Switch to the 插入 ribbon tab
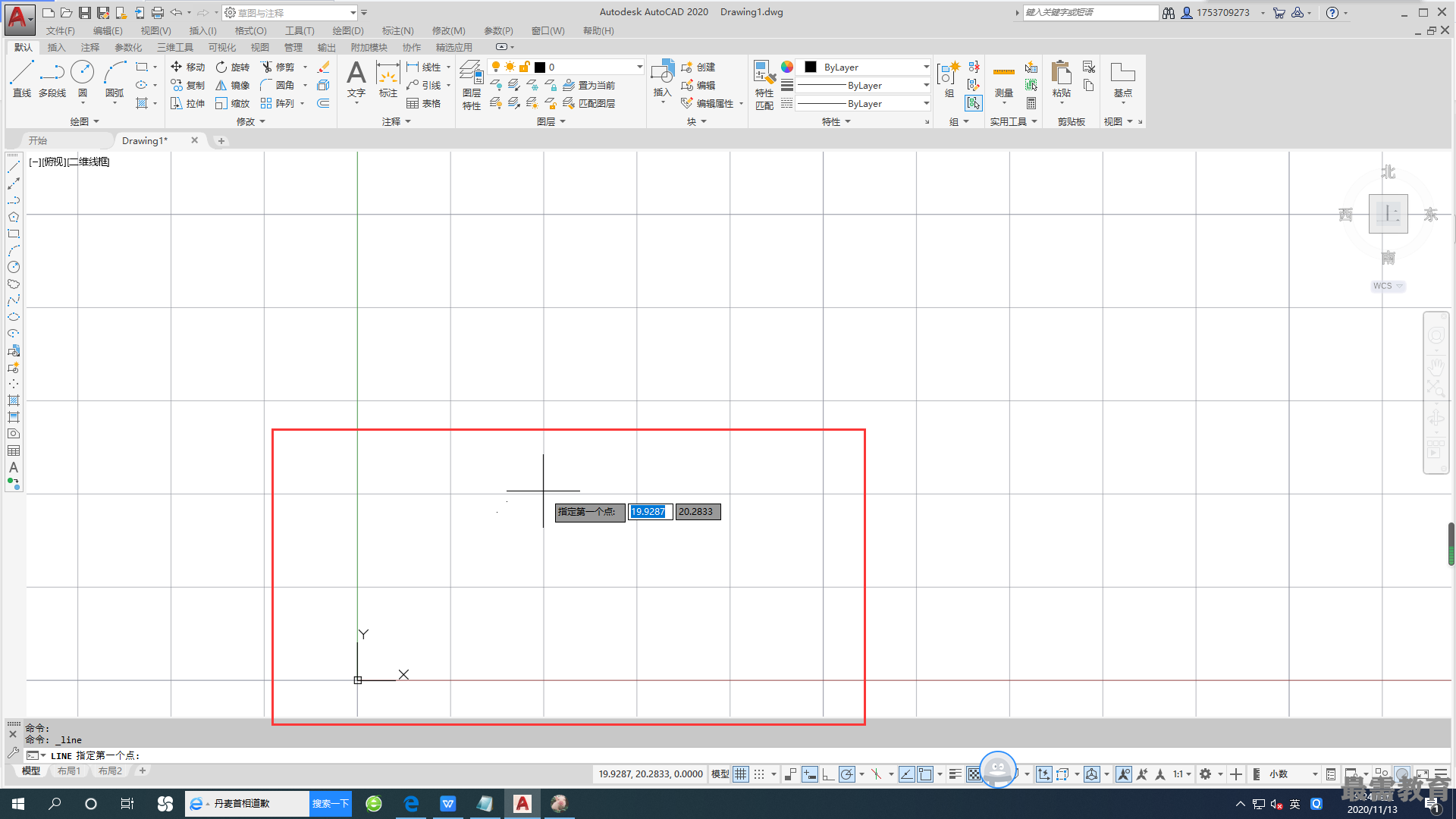 click(57, 47)
